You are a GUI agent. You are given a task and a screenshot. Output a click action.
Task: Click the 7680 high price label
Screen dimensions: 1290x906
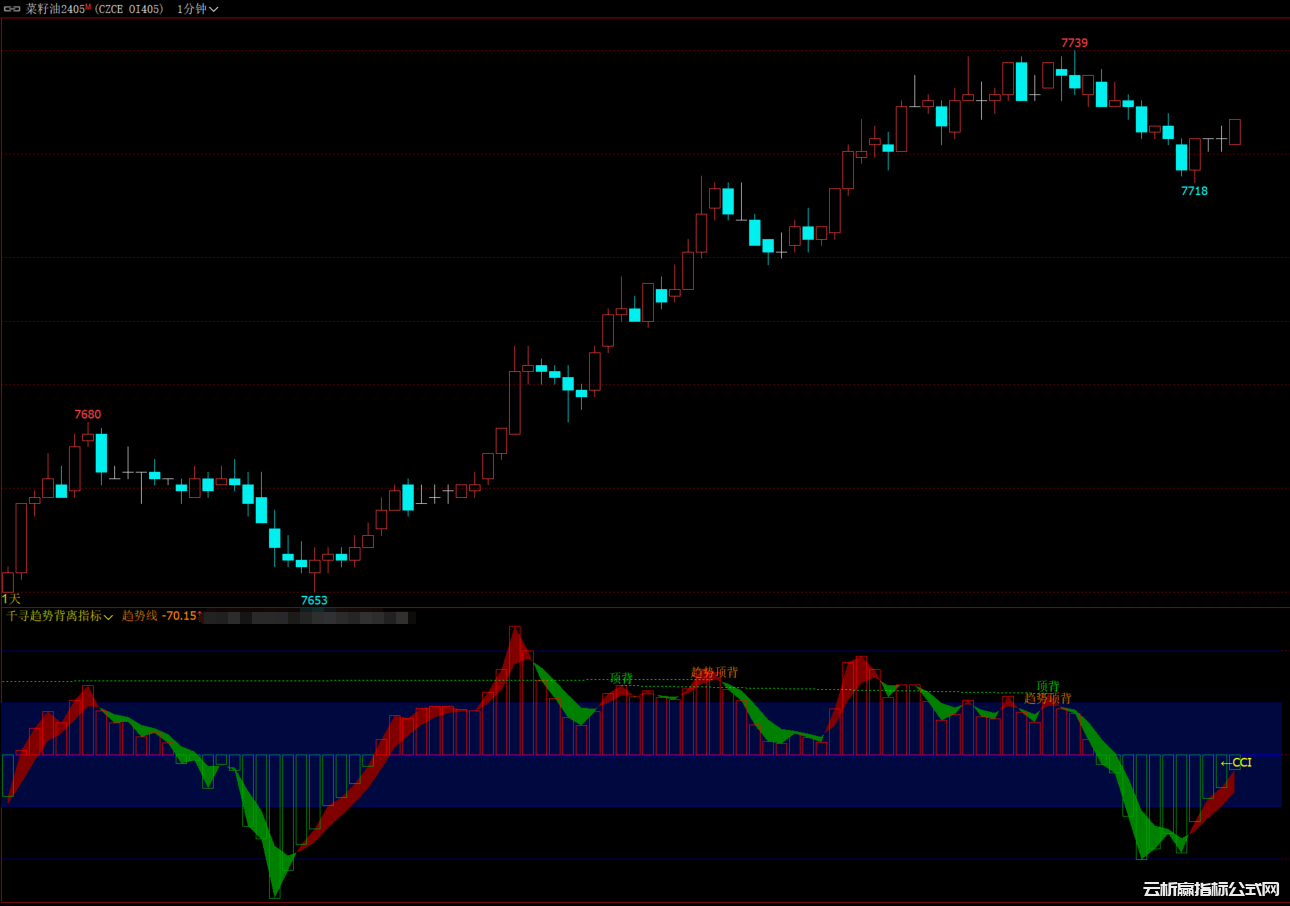pyautogui.click(x=88, y=414)
